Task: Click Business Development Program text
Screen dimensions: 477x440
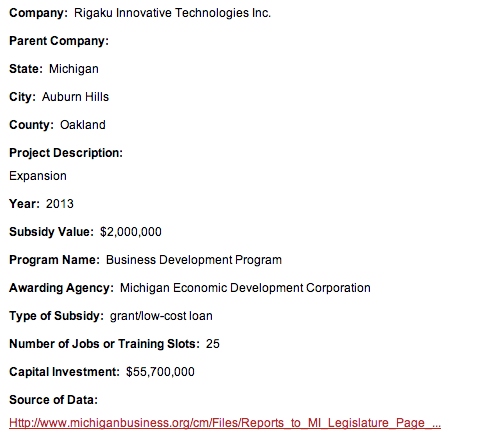Action: (x=194, y=260)
